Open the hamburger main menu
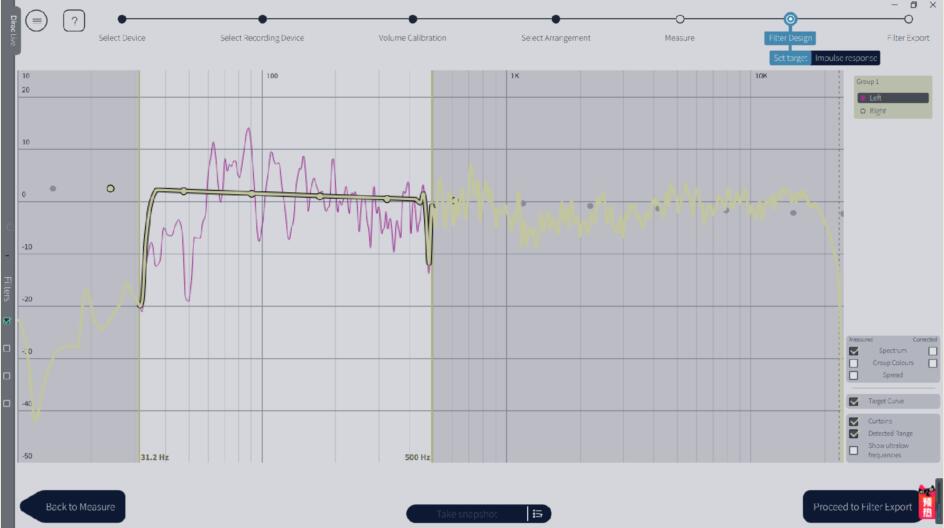The height and width of the screenshot is (528, 944). coord(37,20)
